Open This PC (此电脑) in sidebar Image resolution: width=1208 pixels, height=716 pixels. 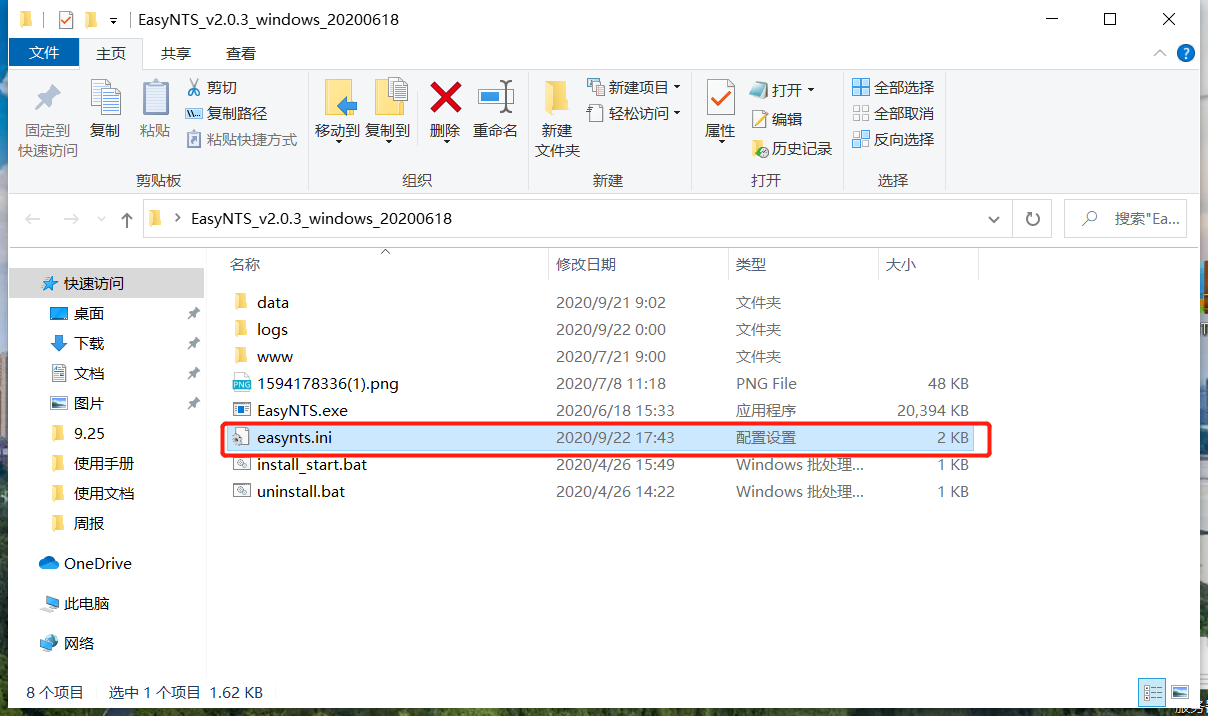(86, 604)
